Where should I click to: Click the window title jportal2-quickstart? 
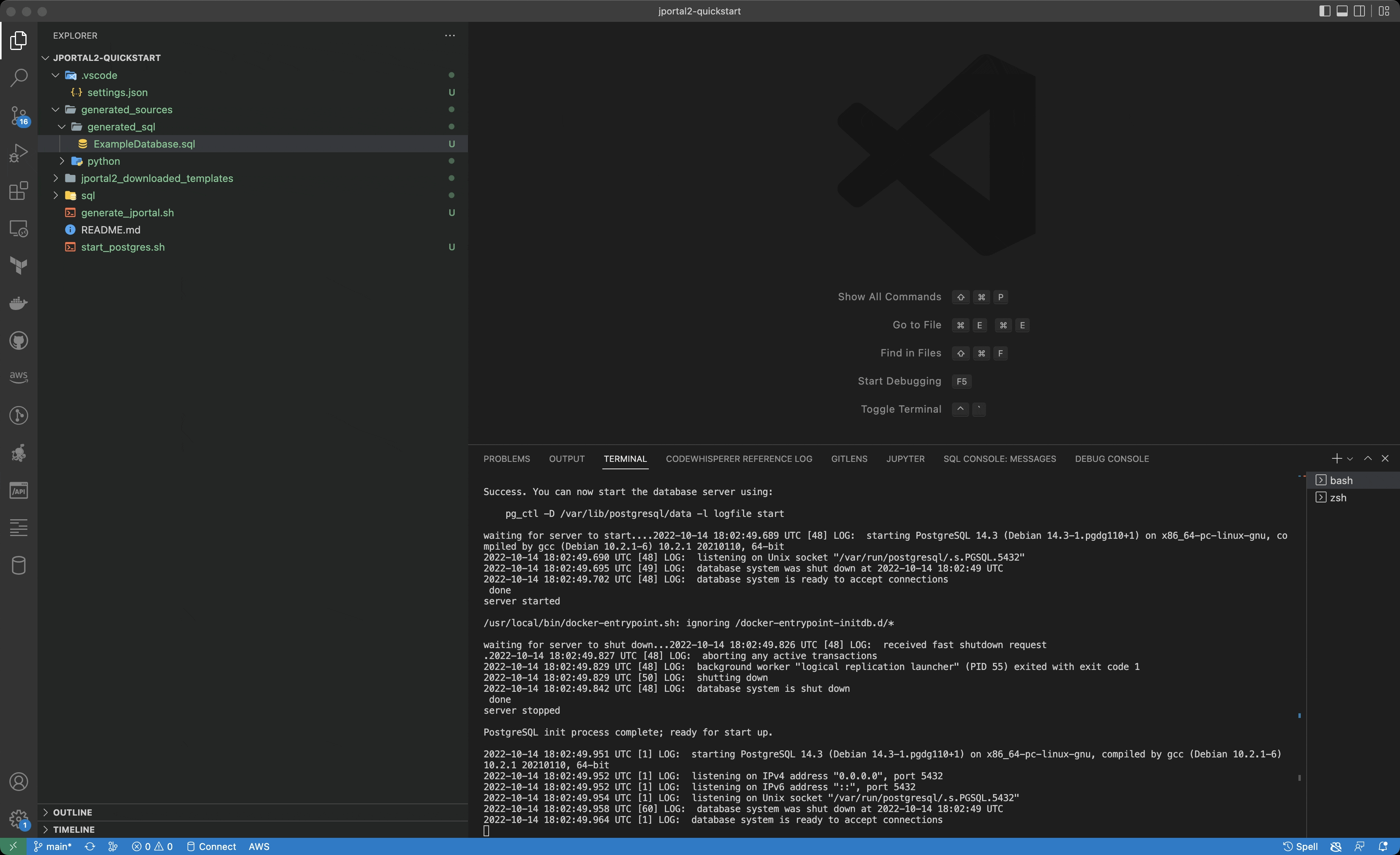pos(700,11)
